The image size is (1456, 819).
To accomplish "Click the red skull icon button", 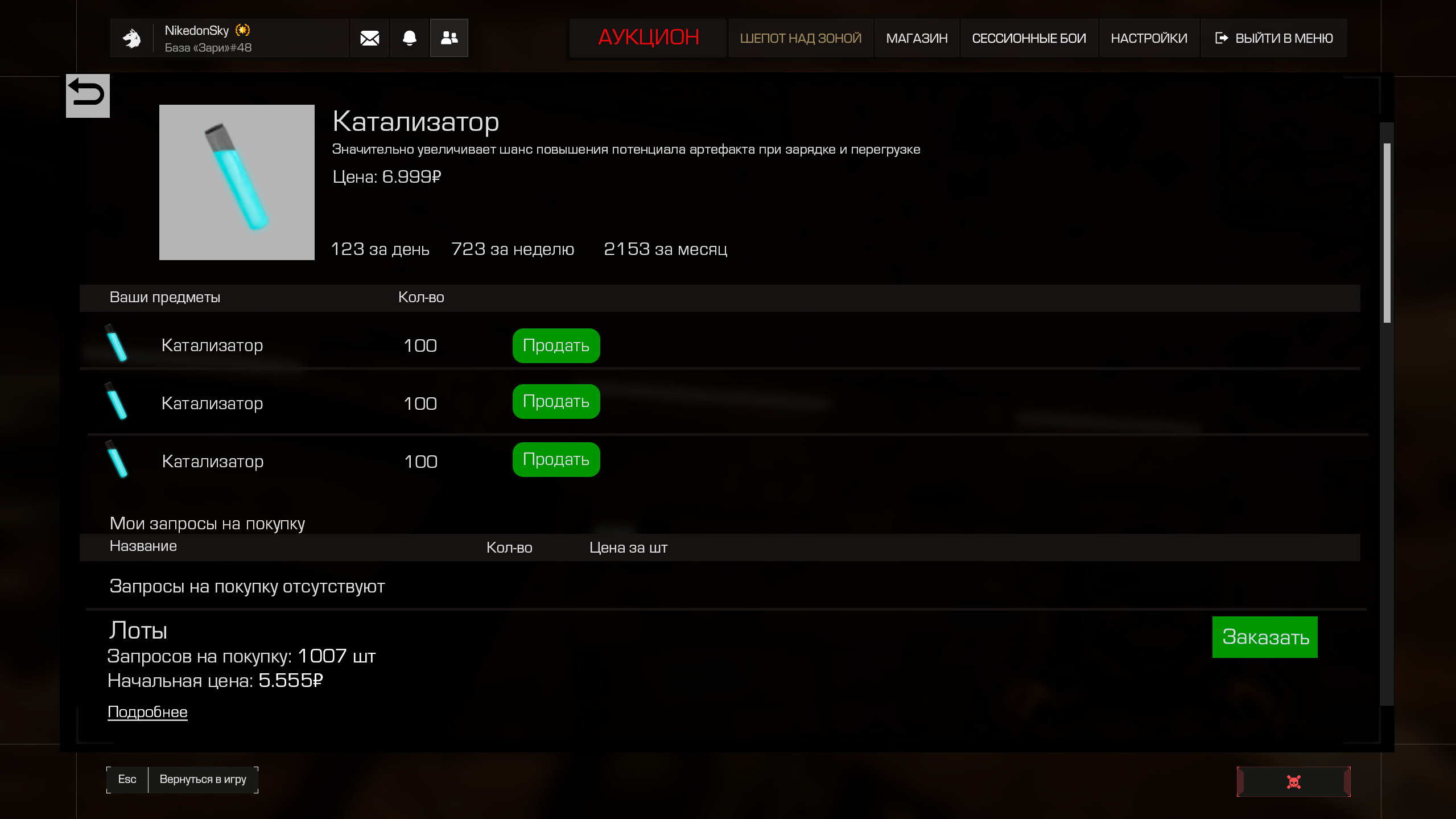I will [1293, 782].
